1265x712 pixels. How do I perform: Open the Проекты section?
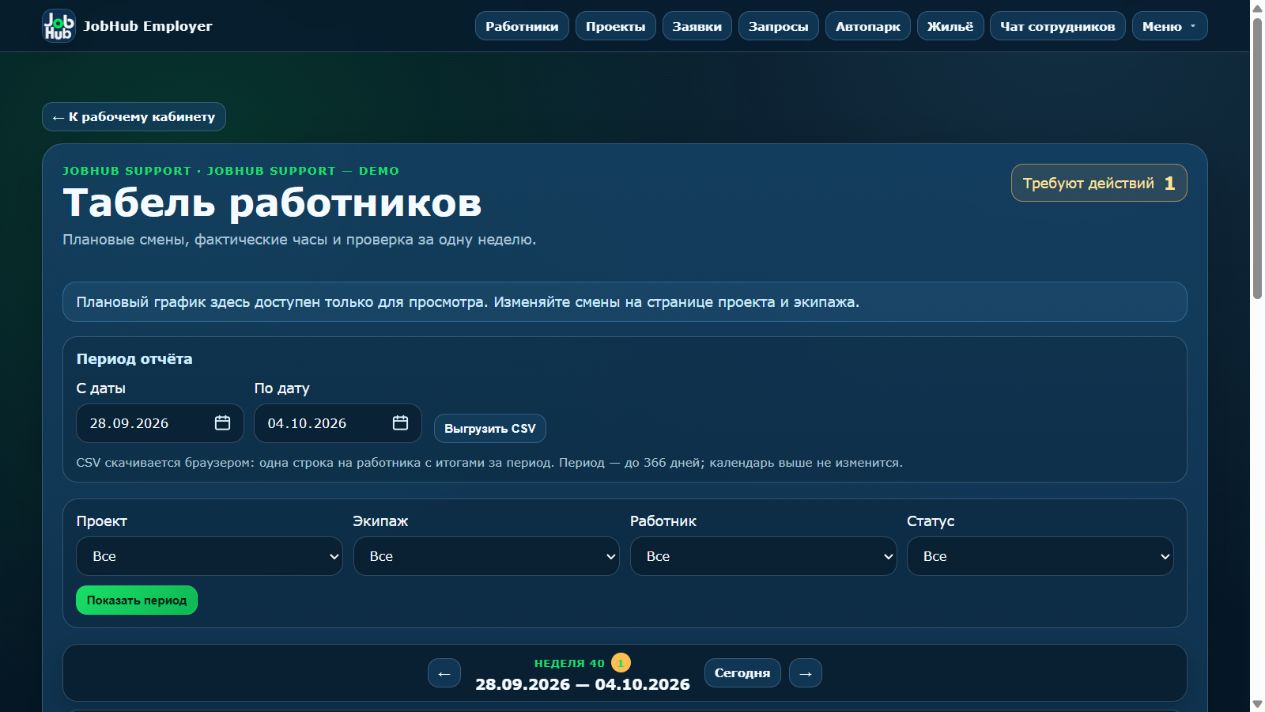coord(615,26)
